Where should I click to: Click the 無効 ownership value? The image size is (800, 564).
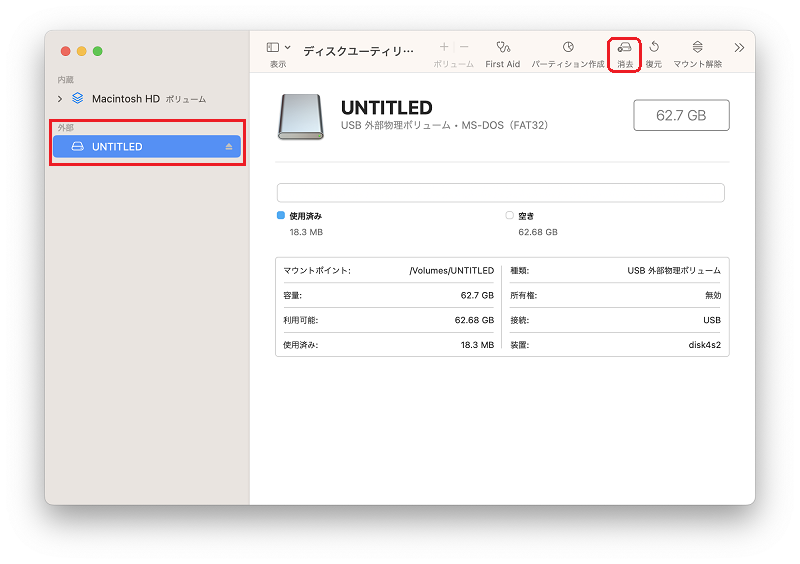(x=713, y=295)
